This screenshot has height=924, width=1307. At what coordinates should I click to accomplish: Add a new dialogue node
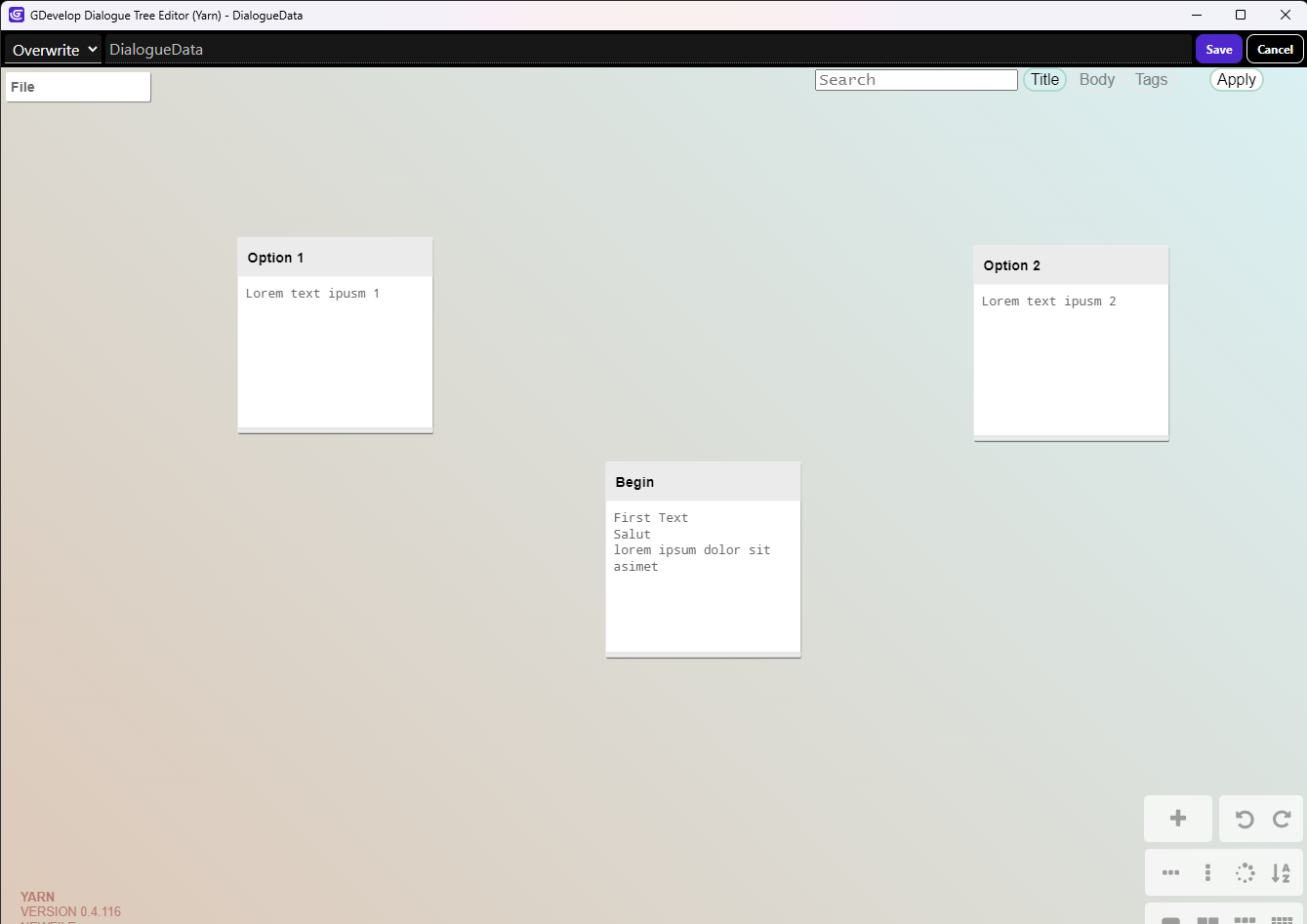1178,819
